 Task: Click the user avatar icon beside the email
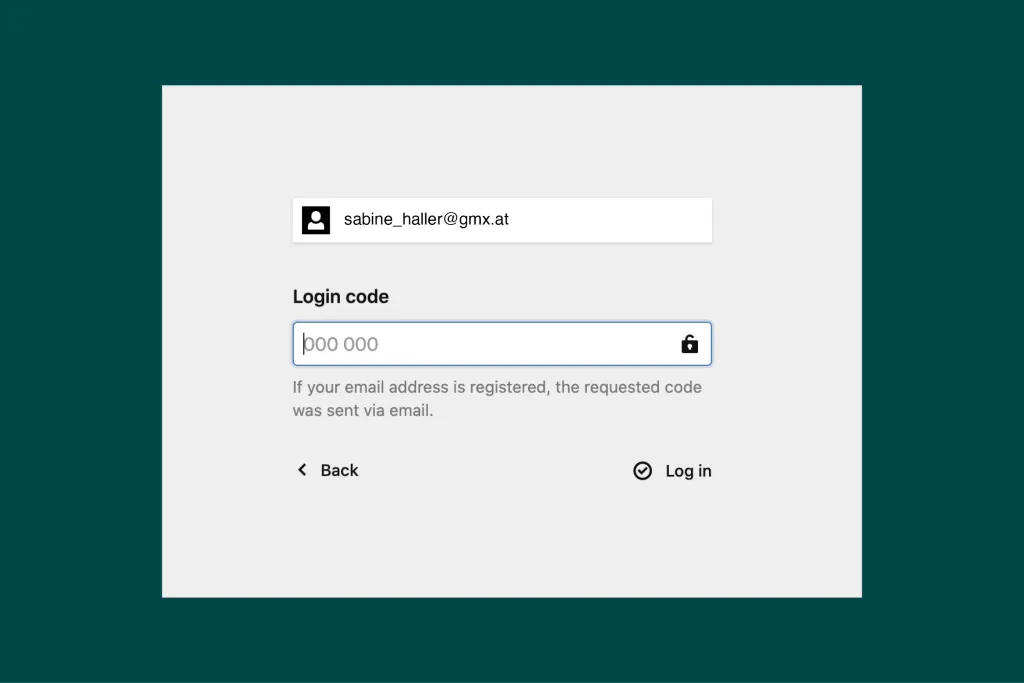pos(316,220)
